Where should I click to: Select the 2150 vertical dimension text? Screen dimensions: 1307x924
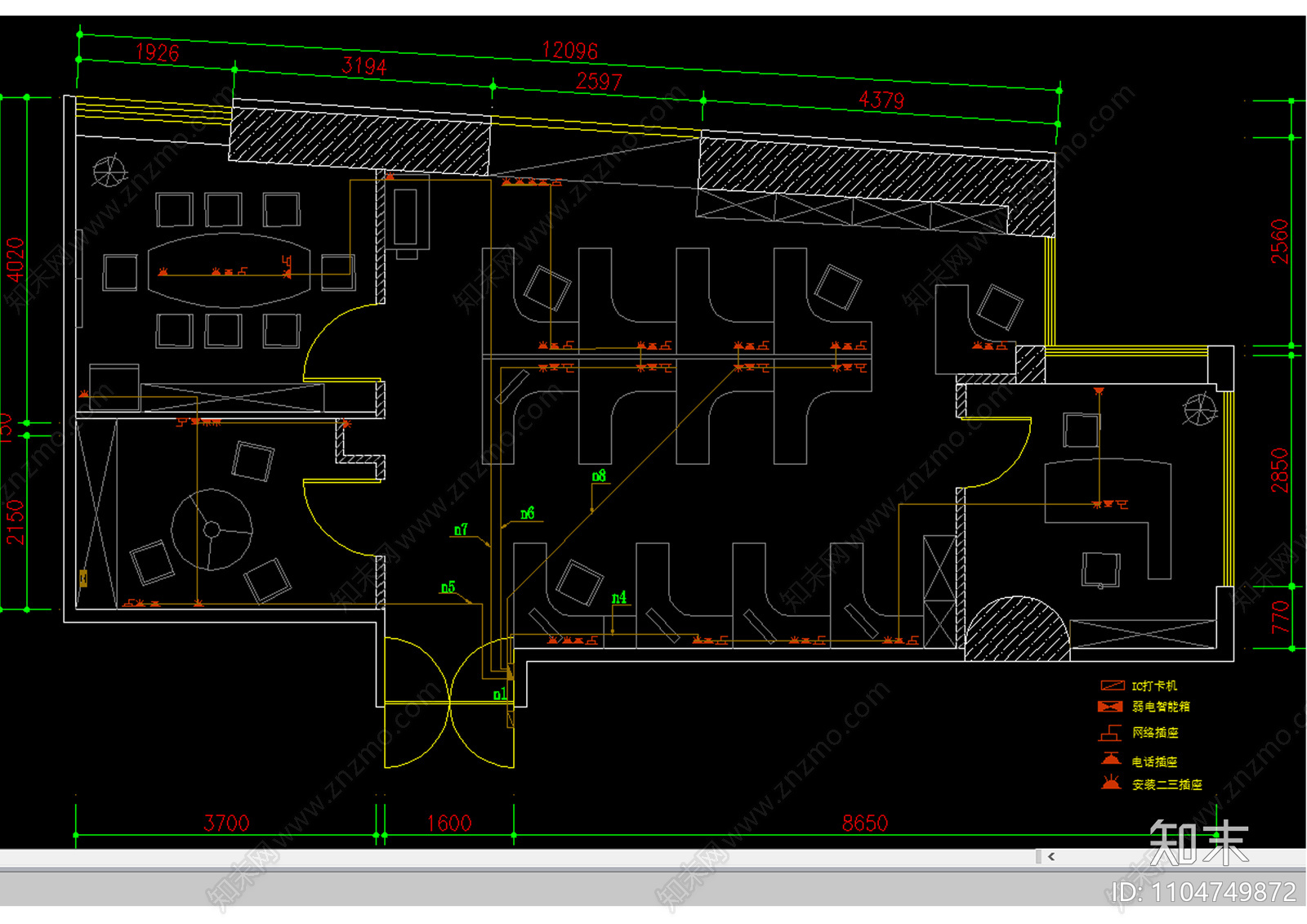pyautogui.click(x=16, y=523)
